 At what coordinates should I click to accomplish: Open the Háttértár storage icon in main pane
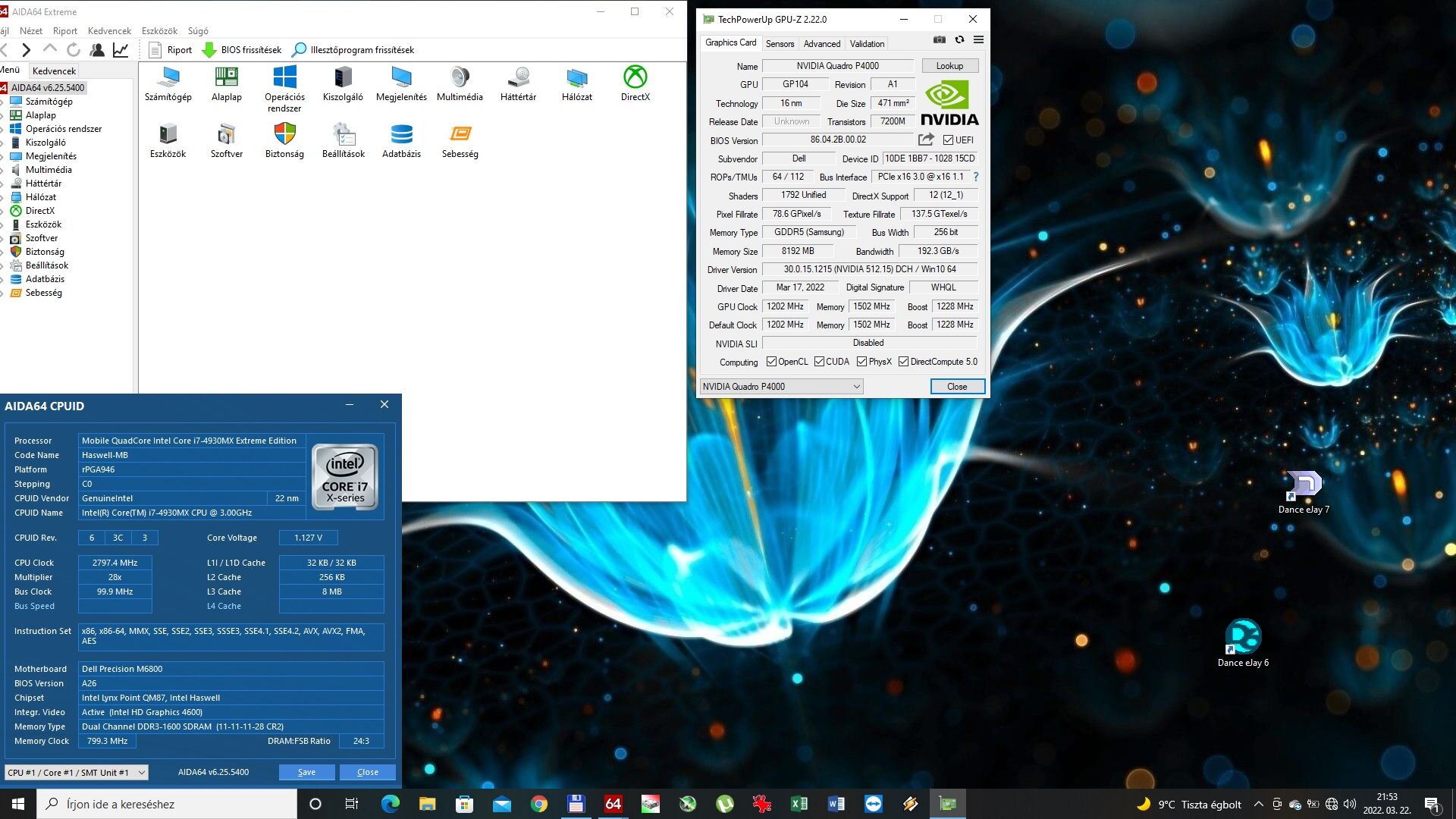[518, 83]
